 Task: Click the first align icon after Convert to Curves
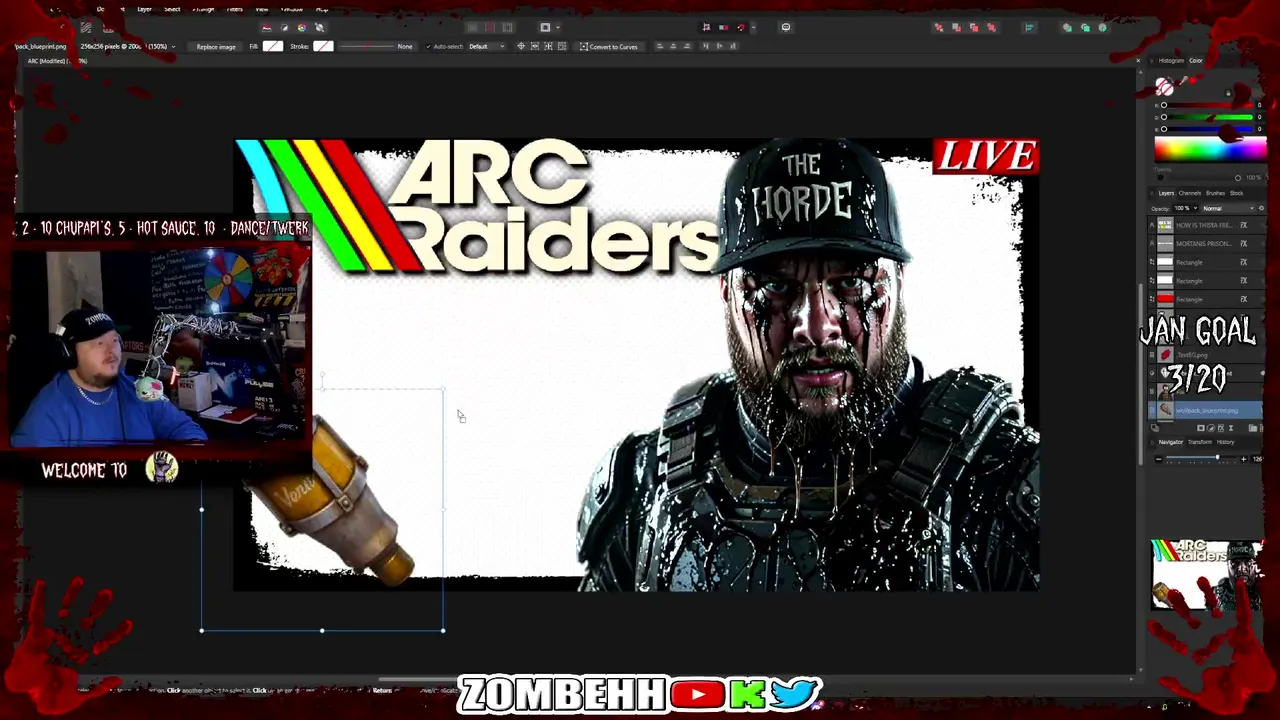(x=660, y=47)
